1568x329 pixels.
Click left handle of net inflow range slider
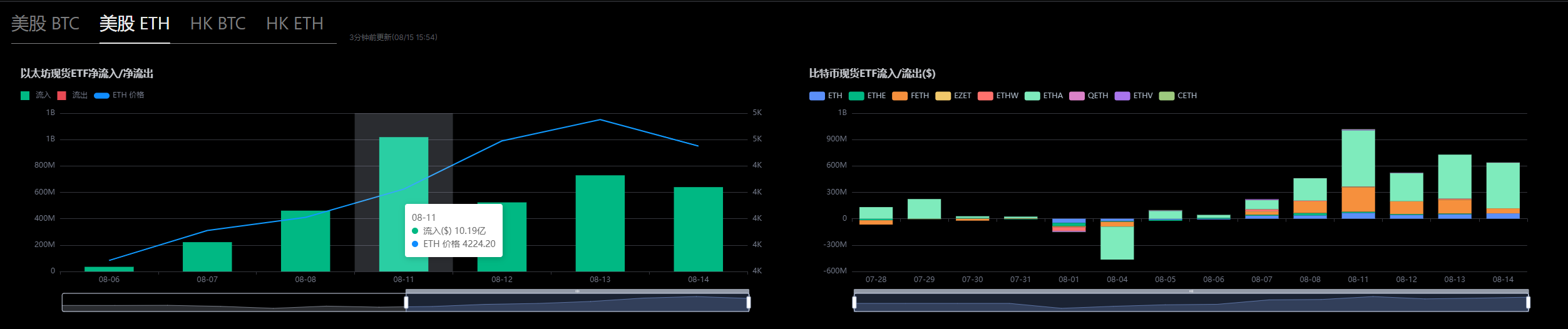coord(406,303)
